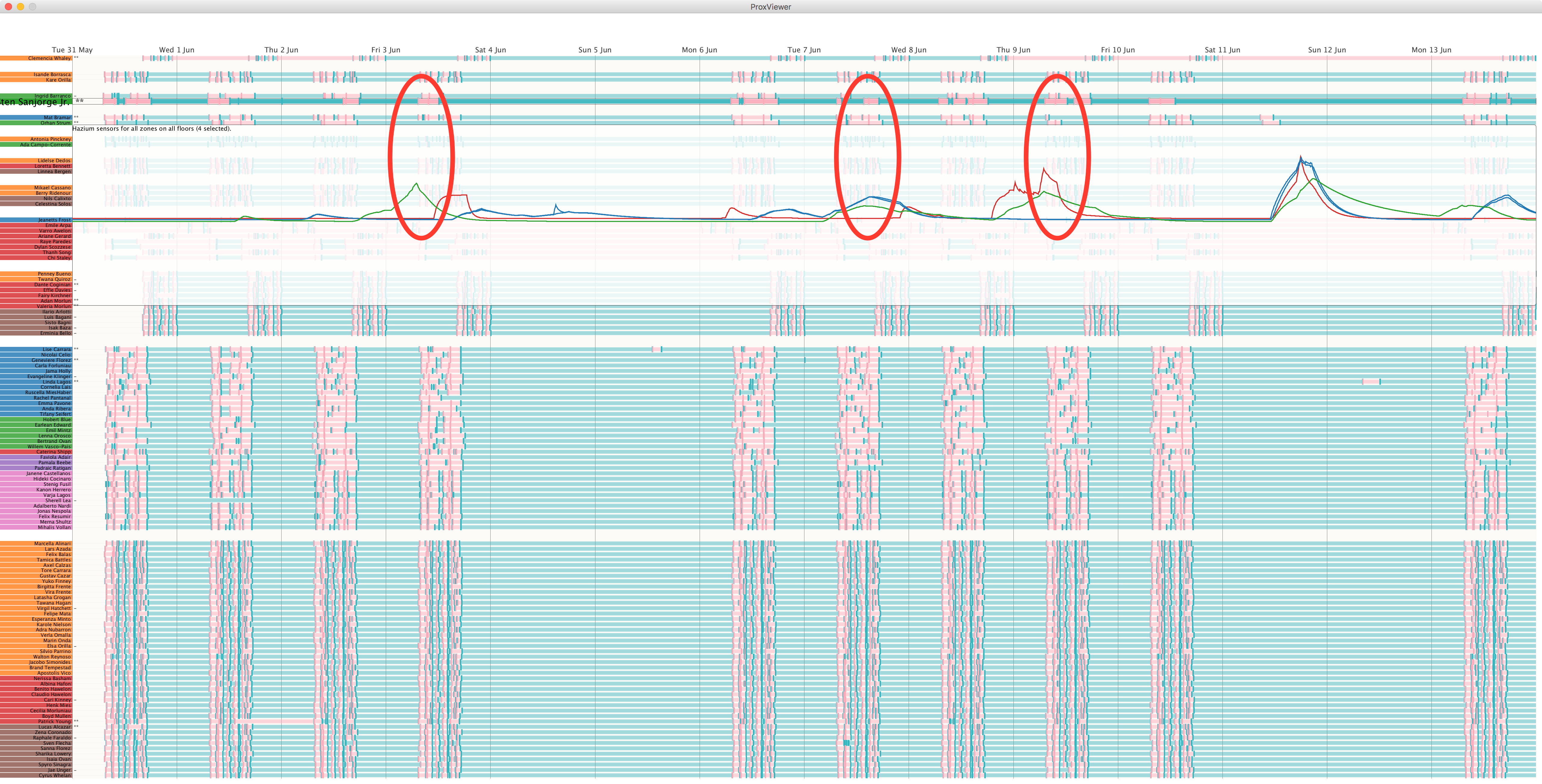Select the Caterina Shipp row label

coord(36,452)
